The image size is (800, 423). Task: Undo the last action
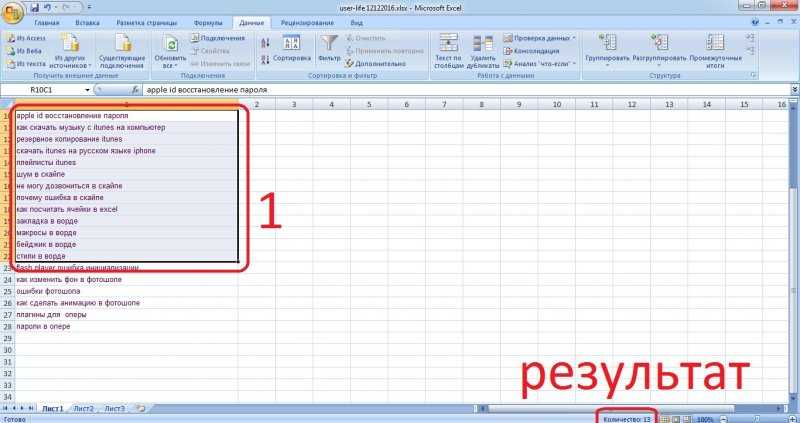pos(48,7)
